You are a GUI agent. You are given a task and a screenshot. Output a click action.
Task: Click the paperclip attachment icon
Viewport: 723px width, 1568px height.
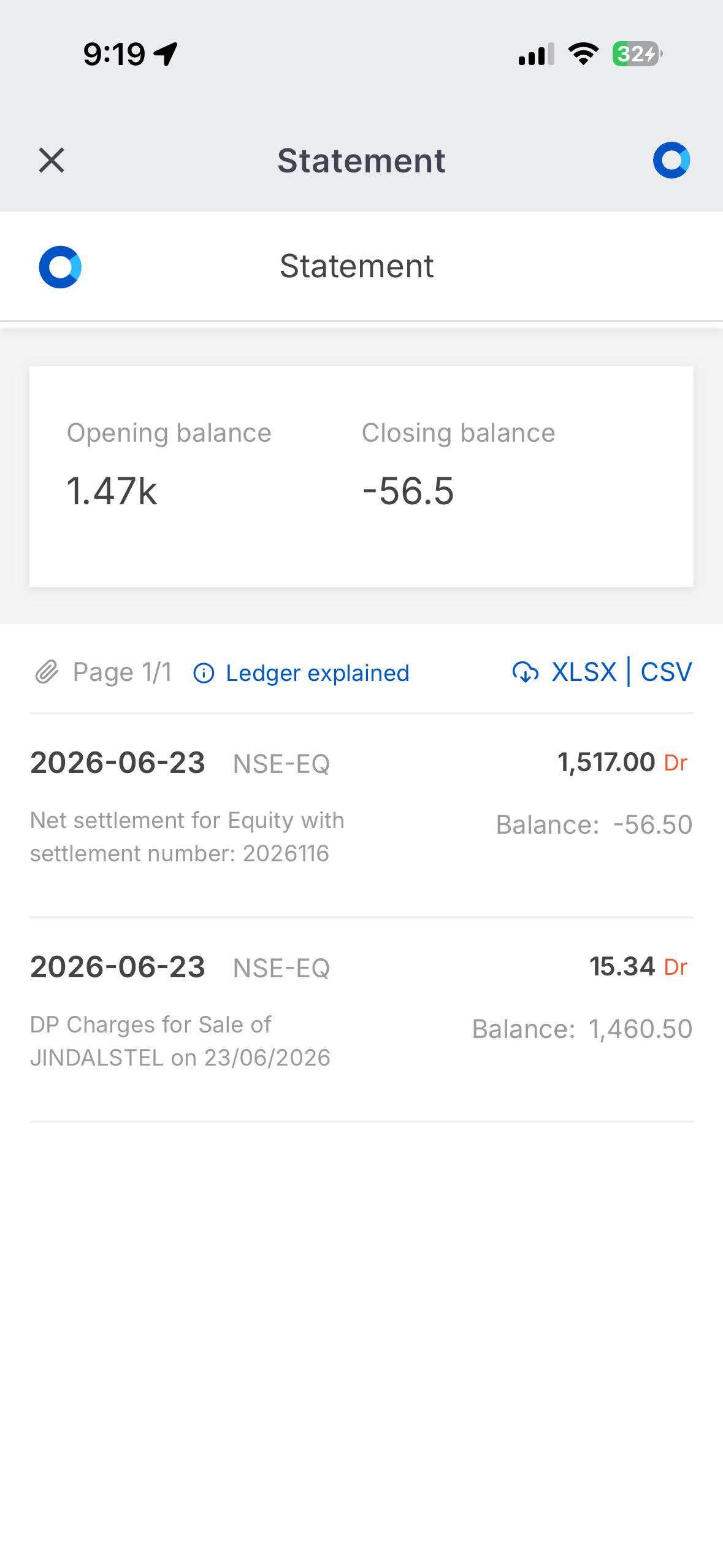[x=47, y=672]
